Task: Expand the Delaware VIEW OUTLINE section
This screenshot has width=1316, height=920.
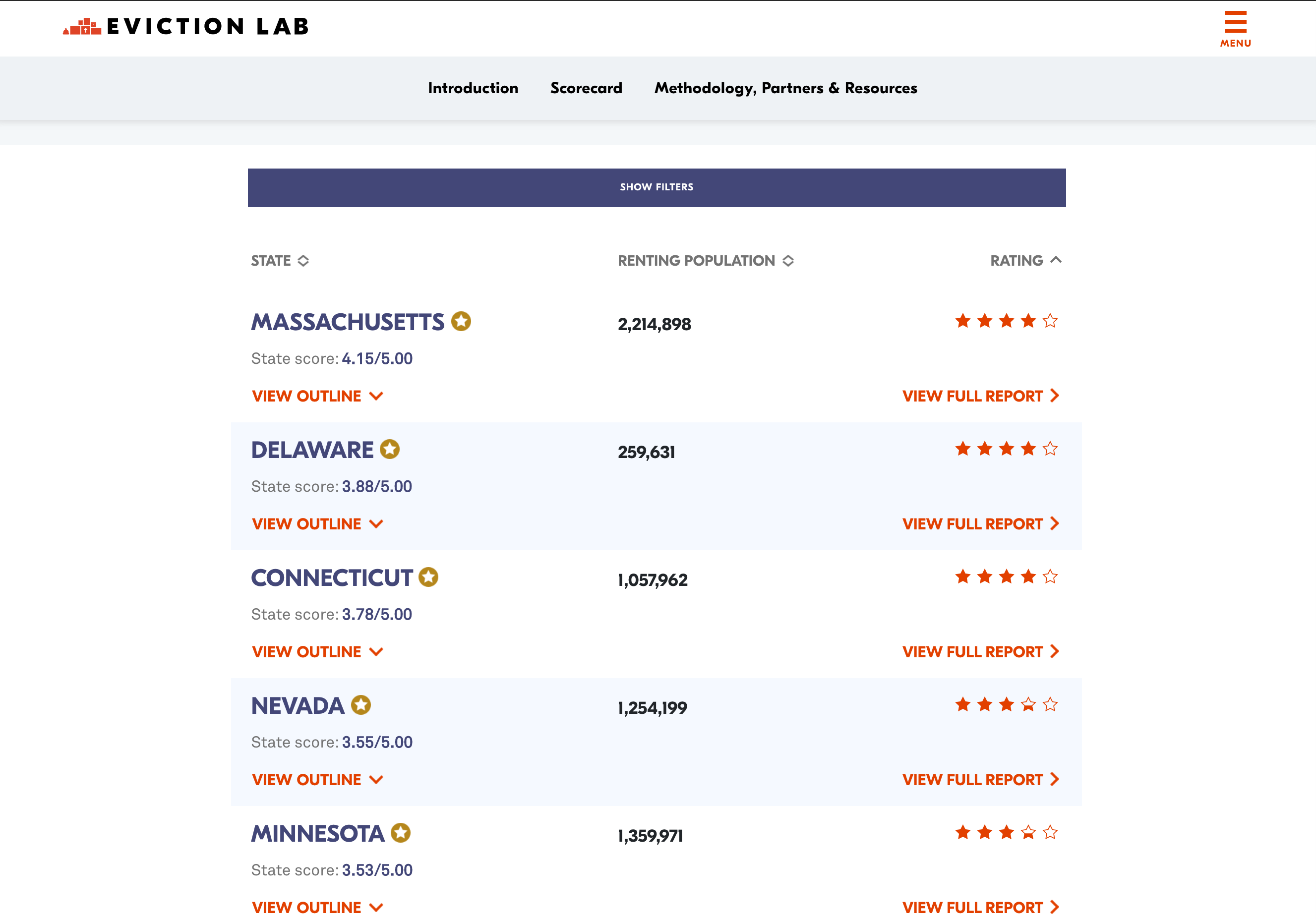Action: 316,524
